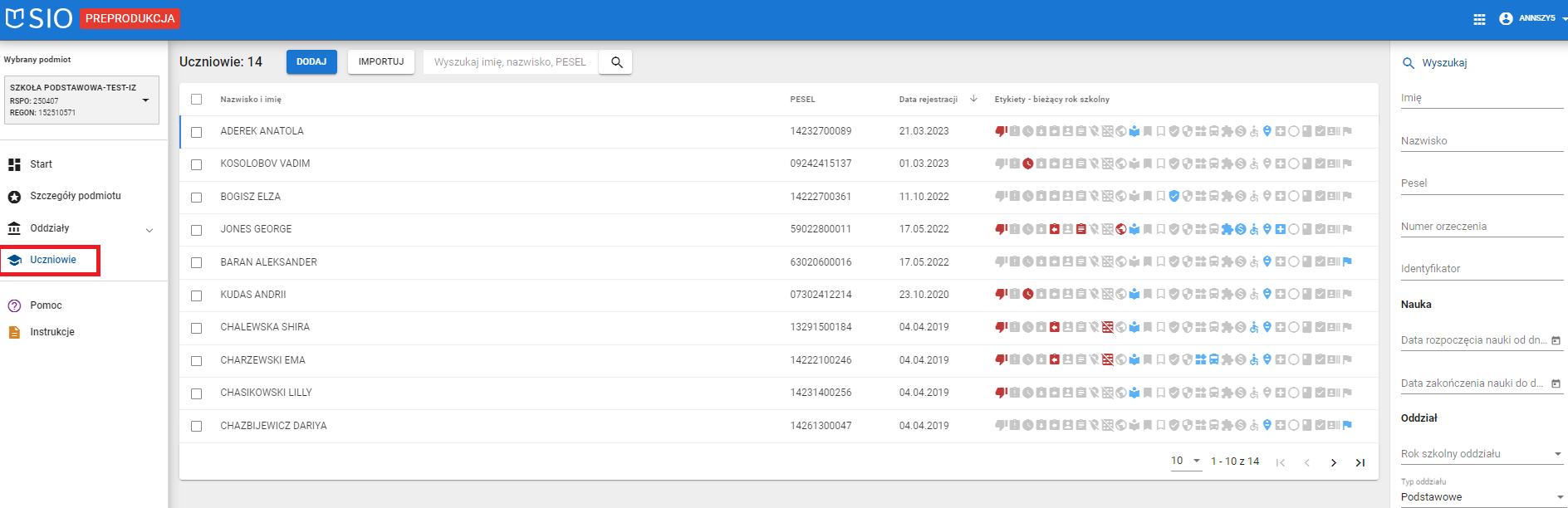Check the box for ADEREK ANATOLA
Viewport: 1568px width, 508px height.
click(197, 132)
